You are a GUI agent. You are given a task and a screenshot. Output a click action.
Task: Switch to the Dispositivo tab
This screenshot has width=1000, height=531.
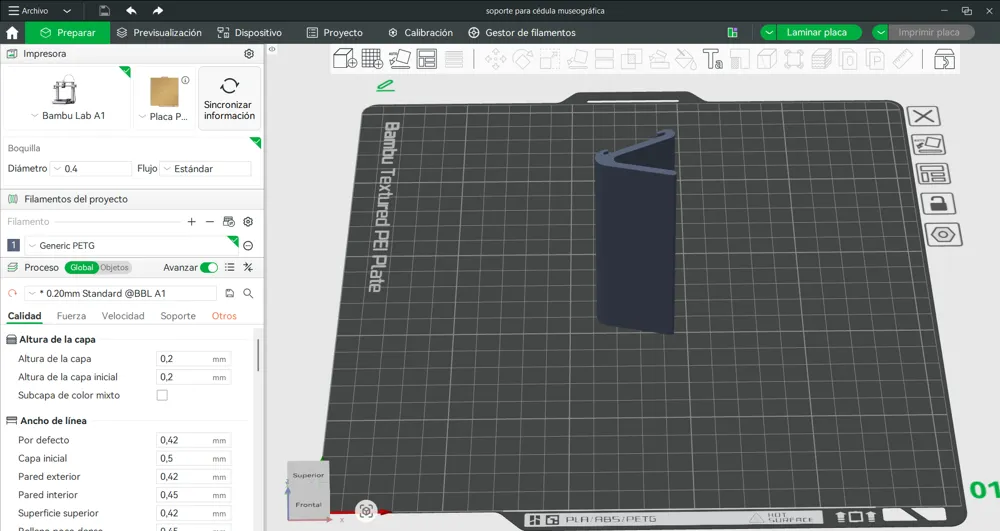(249, 33)
